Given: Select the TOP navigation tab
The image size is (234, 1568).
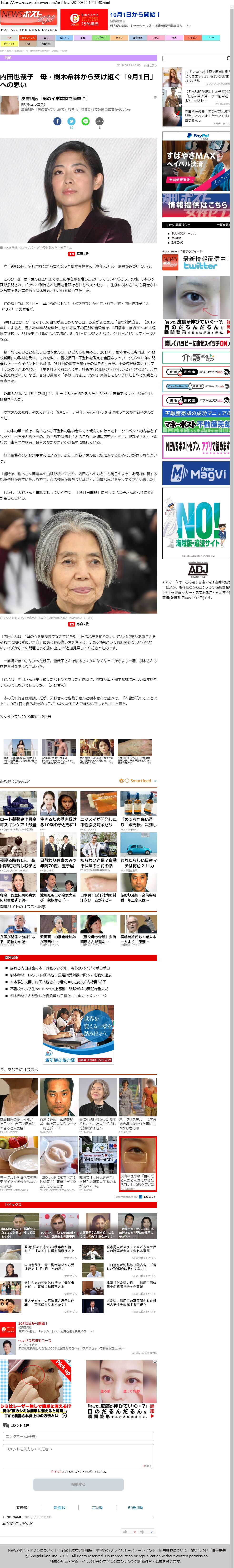Looking at the screenshot, I should click(x=9, y=38).
